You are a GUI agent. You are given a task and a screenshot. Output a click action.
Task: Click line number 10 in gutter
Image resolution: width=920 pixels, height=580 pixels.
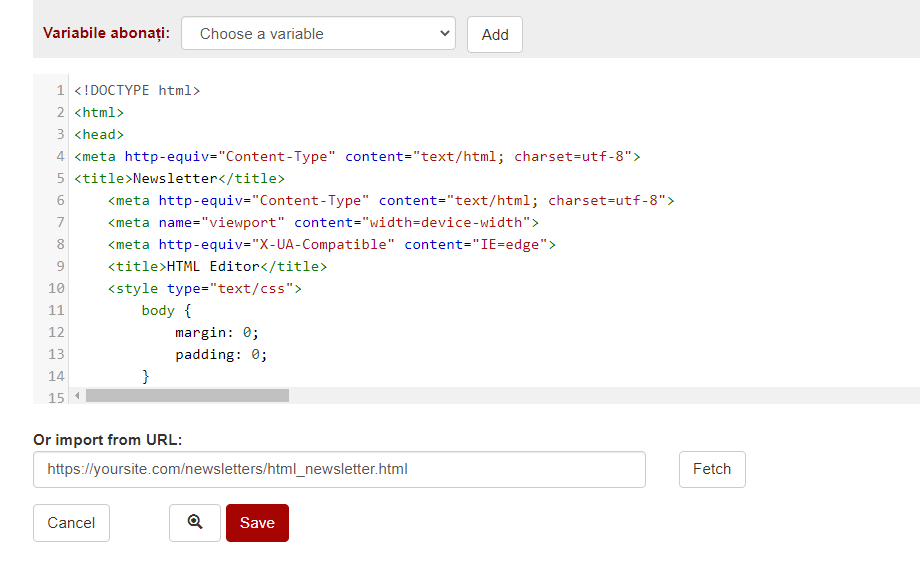point(56,289)
